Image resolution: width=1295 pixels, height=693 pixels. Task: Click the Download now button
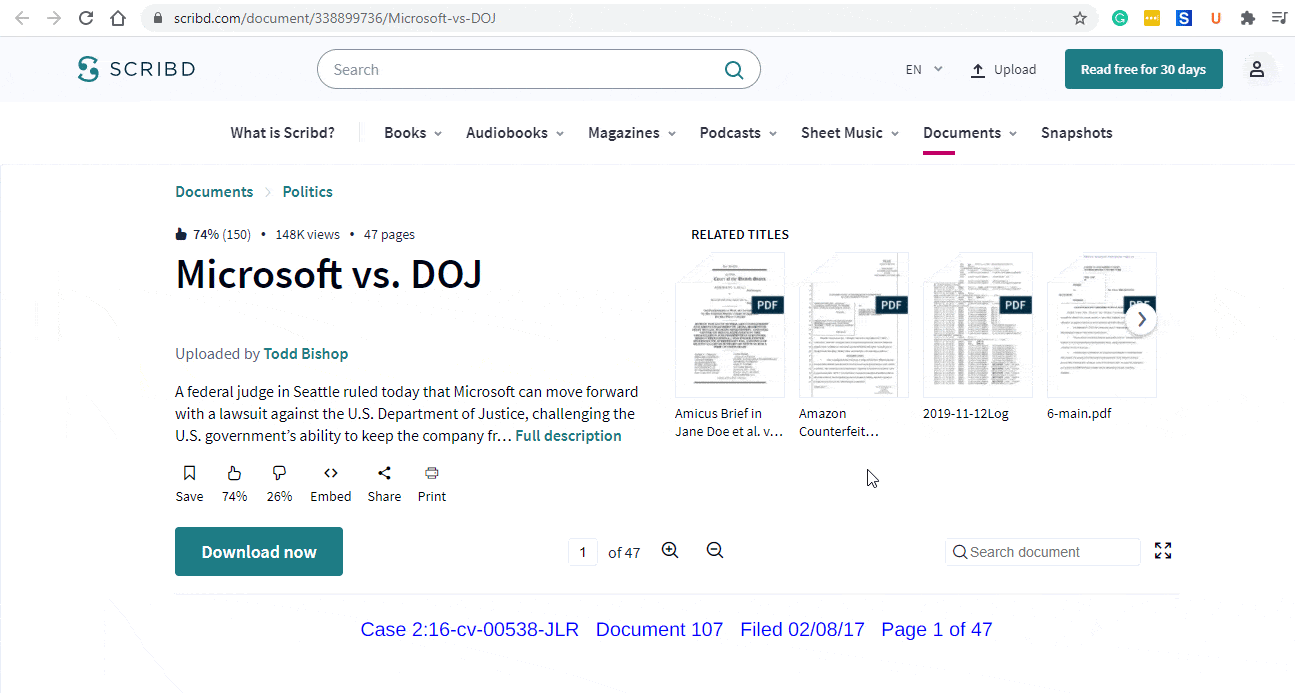[258, 551]
